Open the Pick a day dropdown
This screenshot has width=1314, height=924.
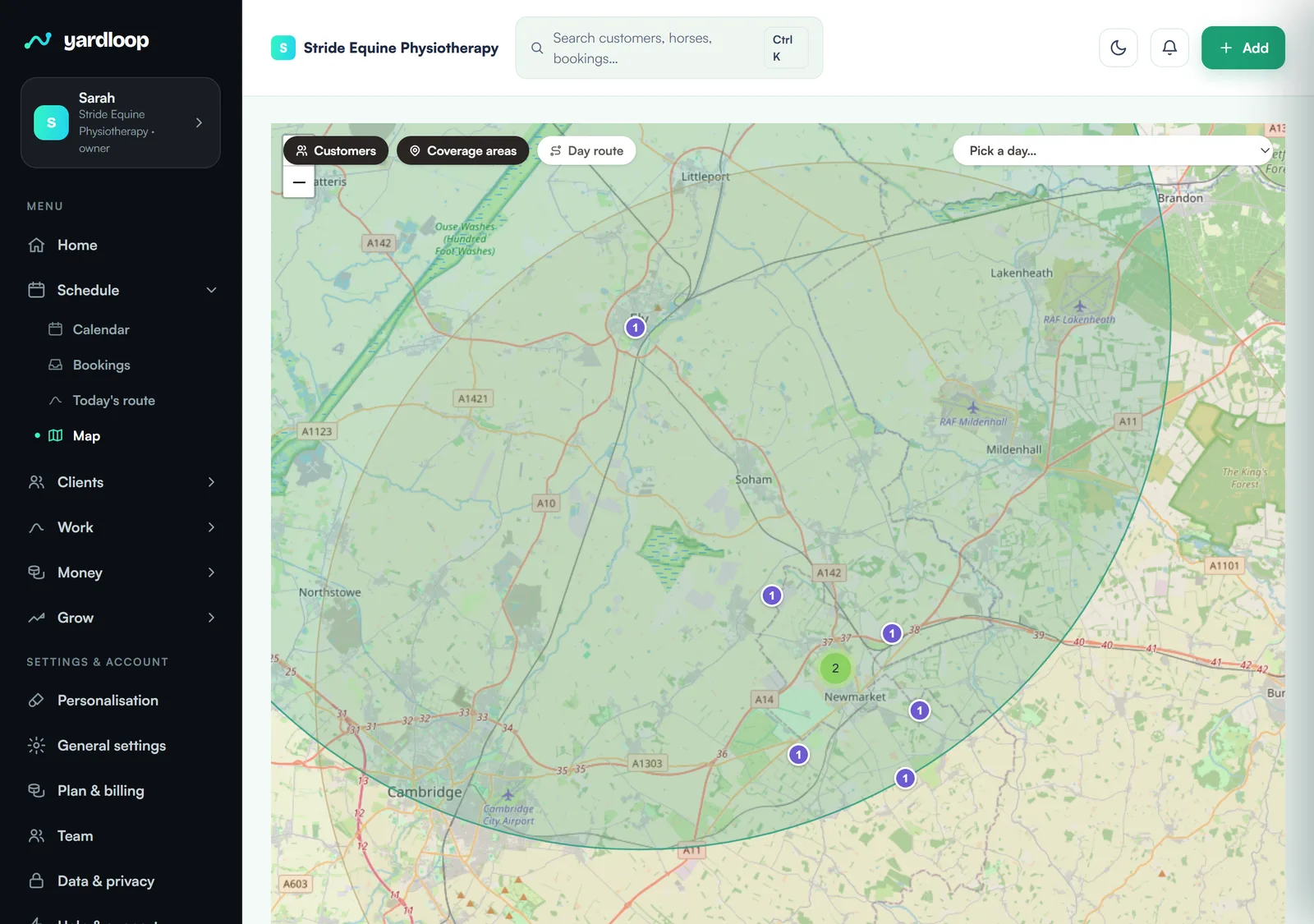[x=1114, y=150]
